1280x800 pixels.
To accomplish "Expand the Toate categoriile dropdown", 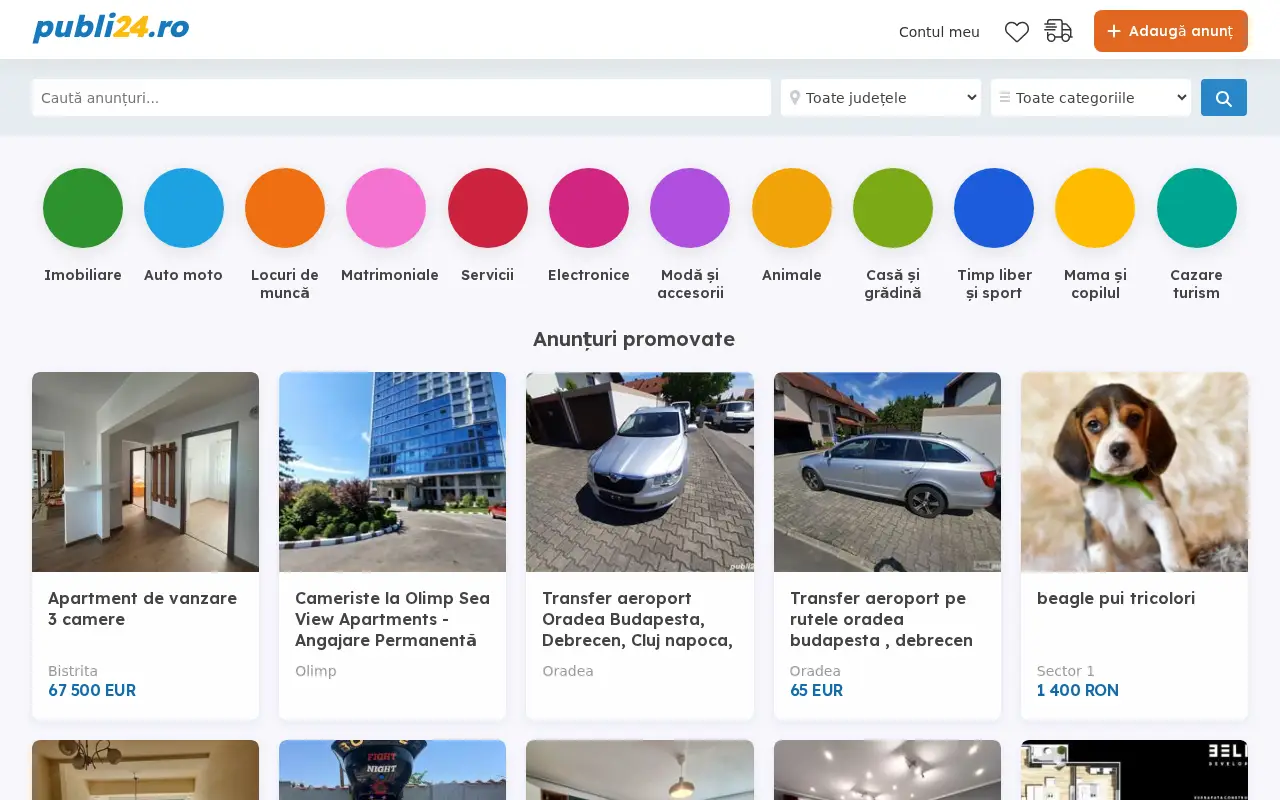I will pyautogui.click(x=1091, y=98).
